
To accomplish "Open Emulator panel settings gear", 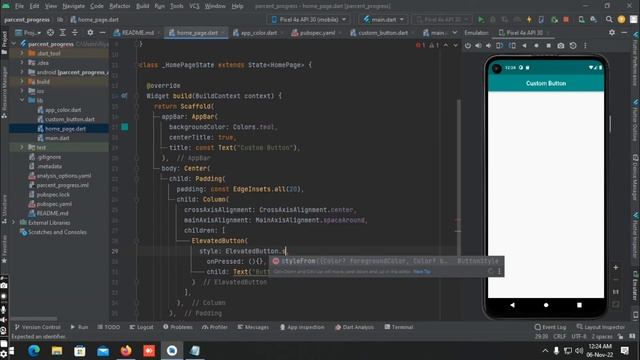I will [612, 32].
